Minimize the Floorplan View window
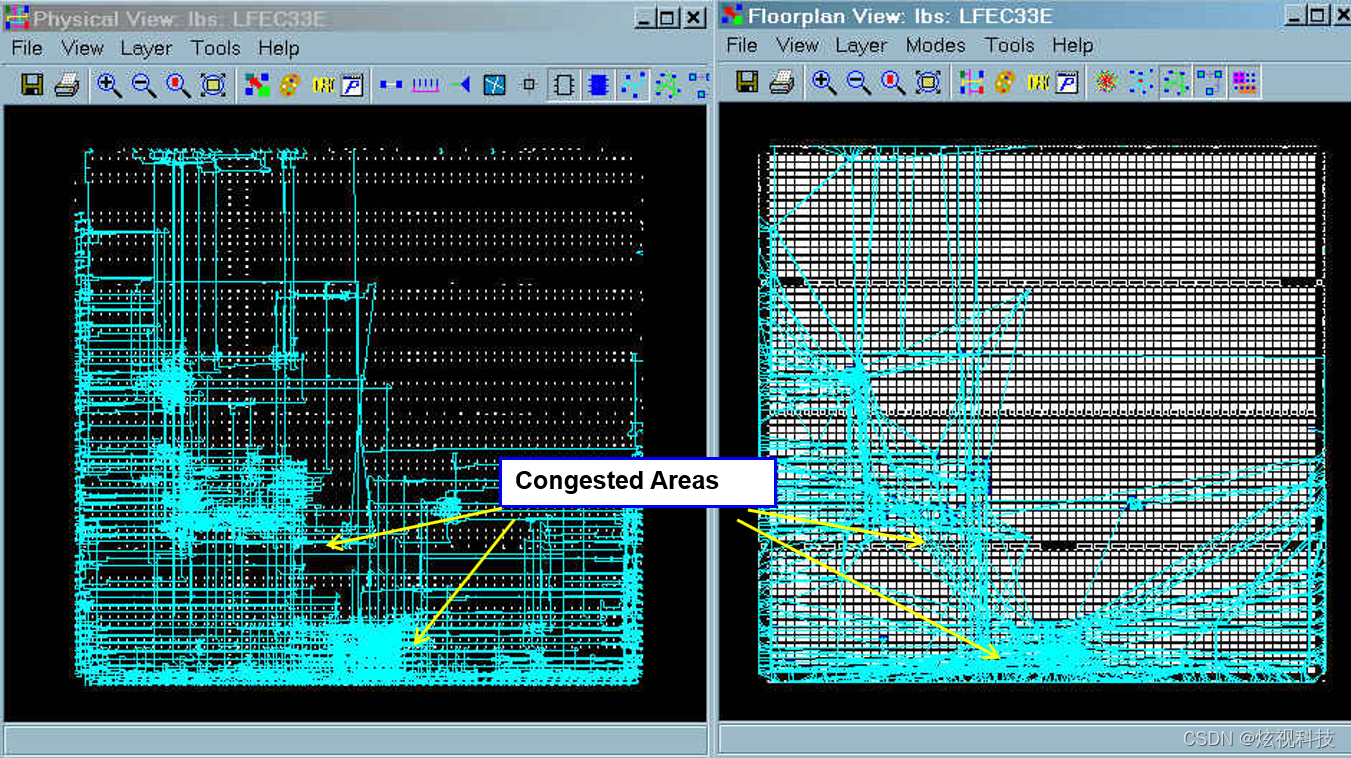The image size is (1351, 758). pos(1296,16)
